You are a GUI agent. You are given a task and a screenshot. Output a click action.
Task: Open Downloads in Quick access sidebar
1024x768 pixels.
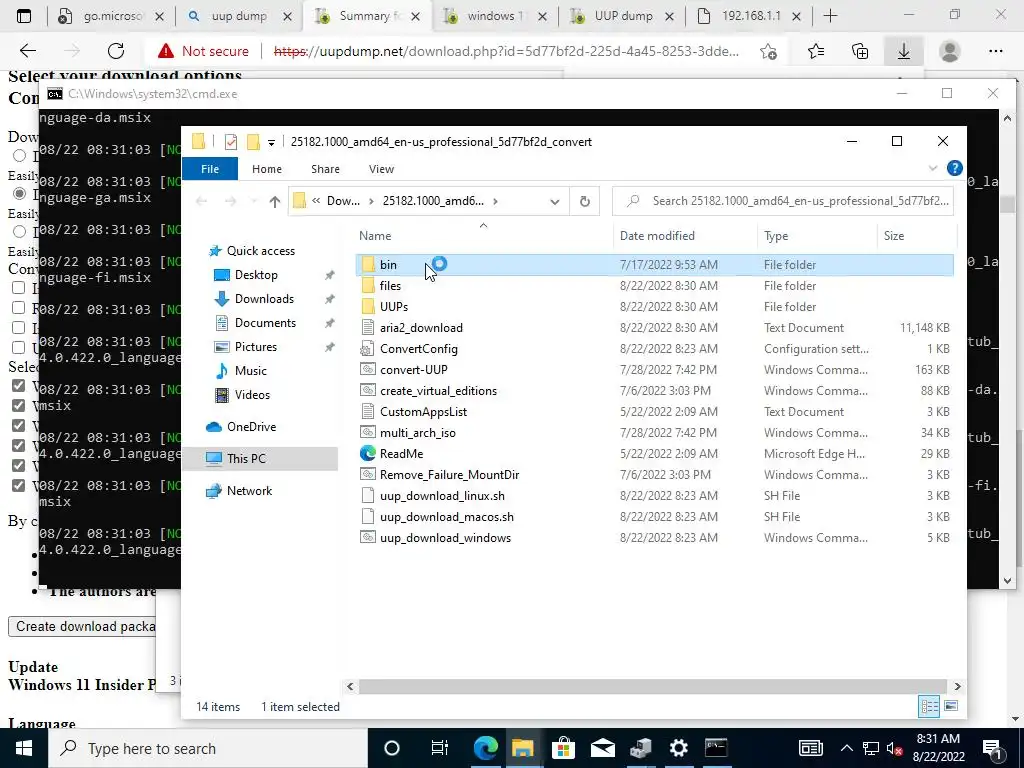pos(264,298)
